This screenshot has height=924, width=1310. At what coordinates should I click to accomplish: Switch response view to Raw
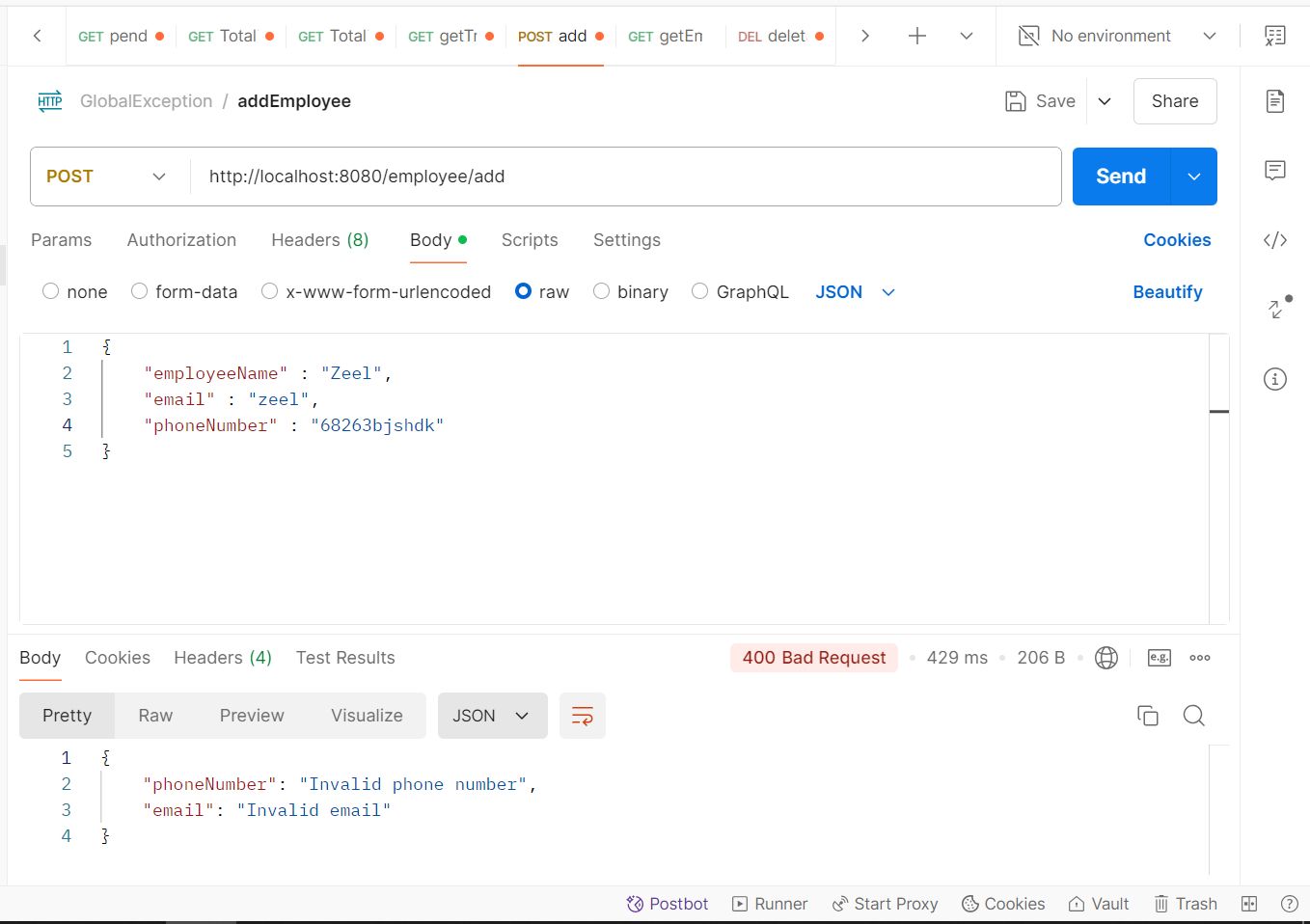pos(155,716)
